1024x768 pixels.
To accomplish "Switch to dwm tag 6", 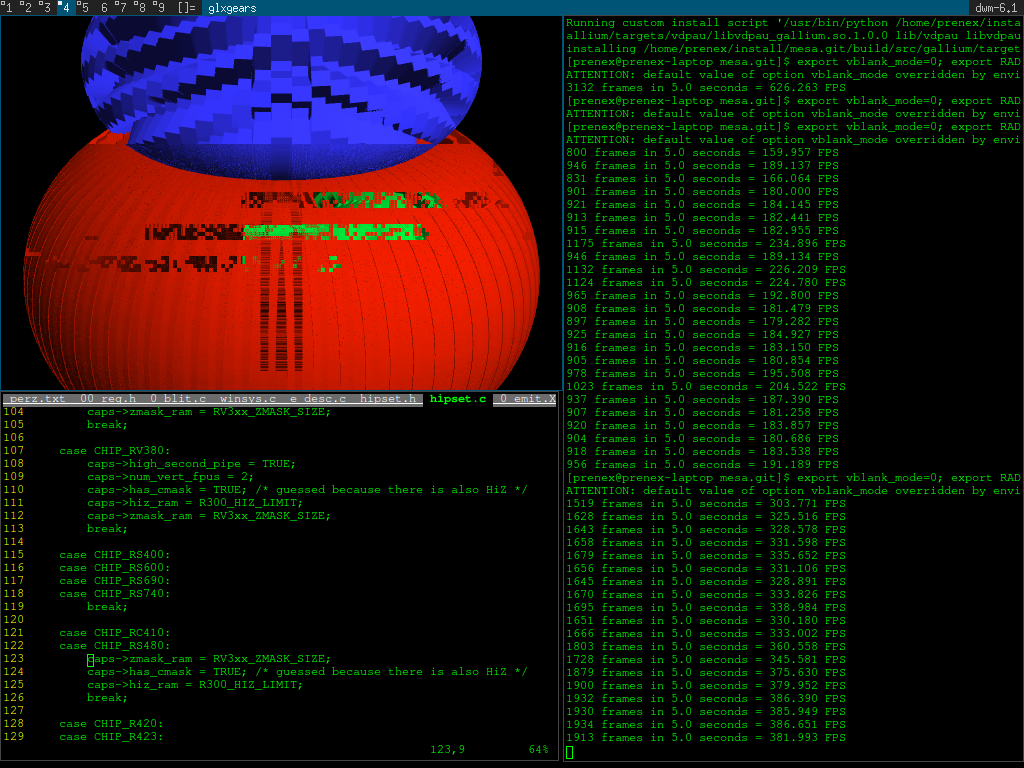I will [x=103, y=8].
